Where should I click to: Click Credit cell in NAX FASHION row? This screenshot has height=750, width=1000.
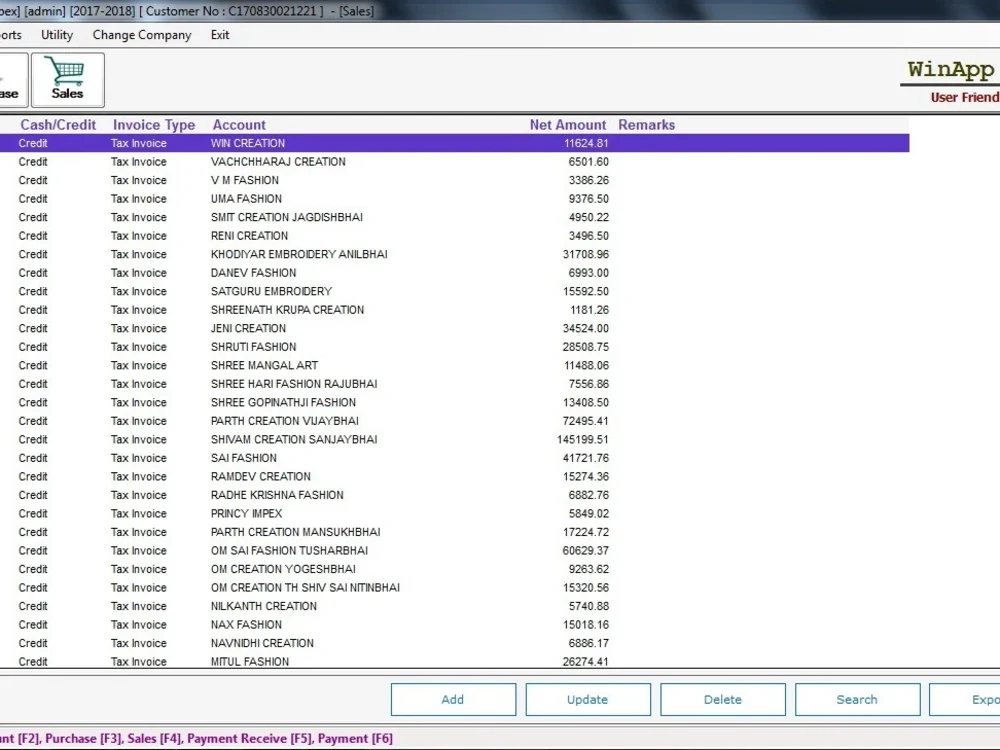[x=33, y=624]
